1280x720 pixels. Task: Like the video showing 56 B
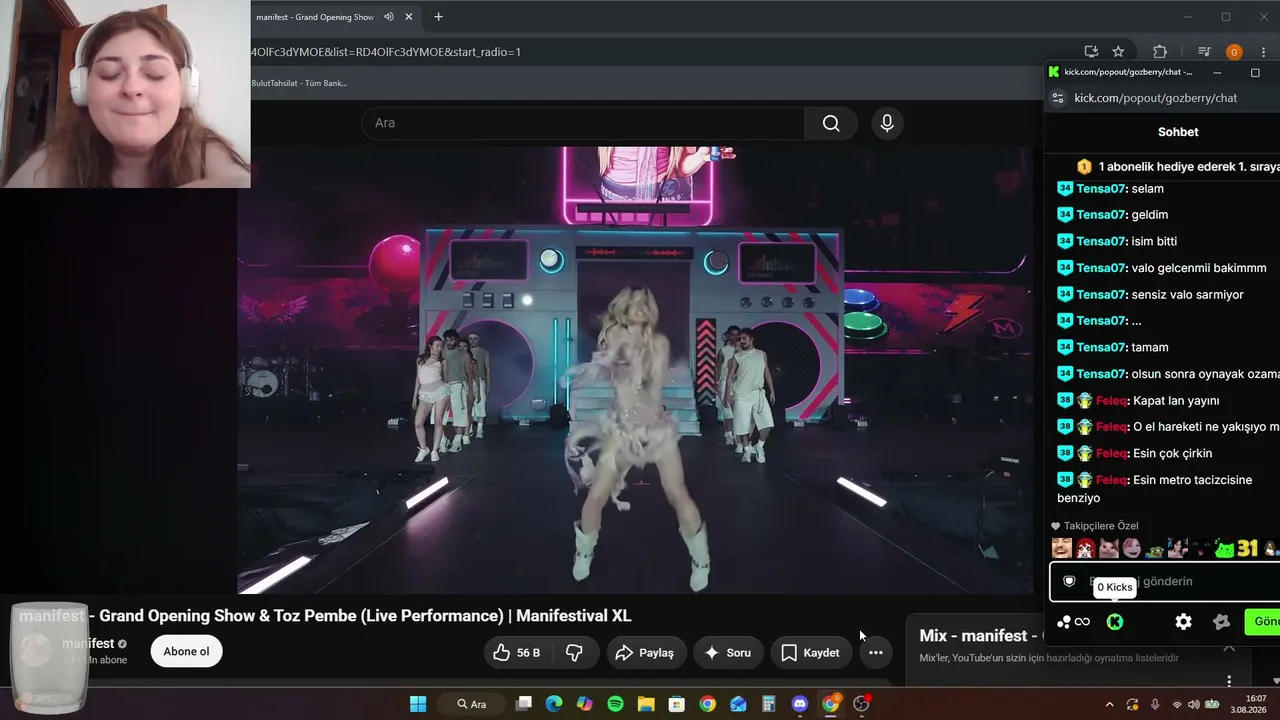tap(517, 653)
